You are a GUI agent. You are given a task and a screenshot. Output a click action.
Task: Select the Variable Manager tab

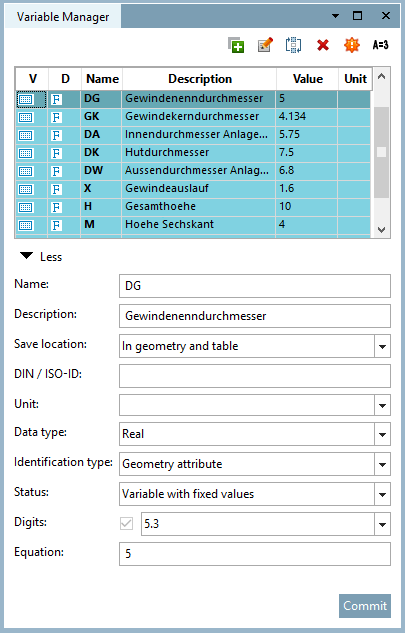tap(63, 17)
